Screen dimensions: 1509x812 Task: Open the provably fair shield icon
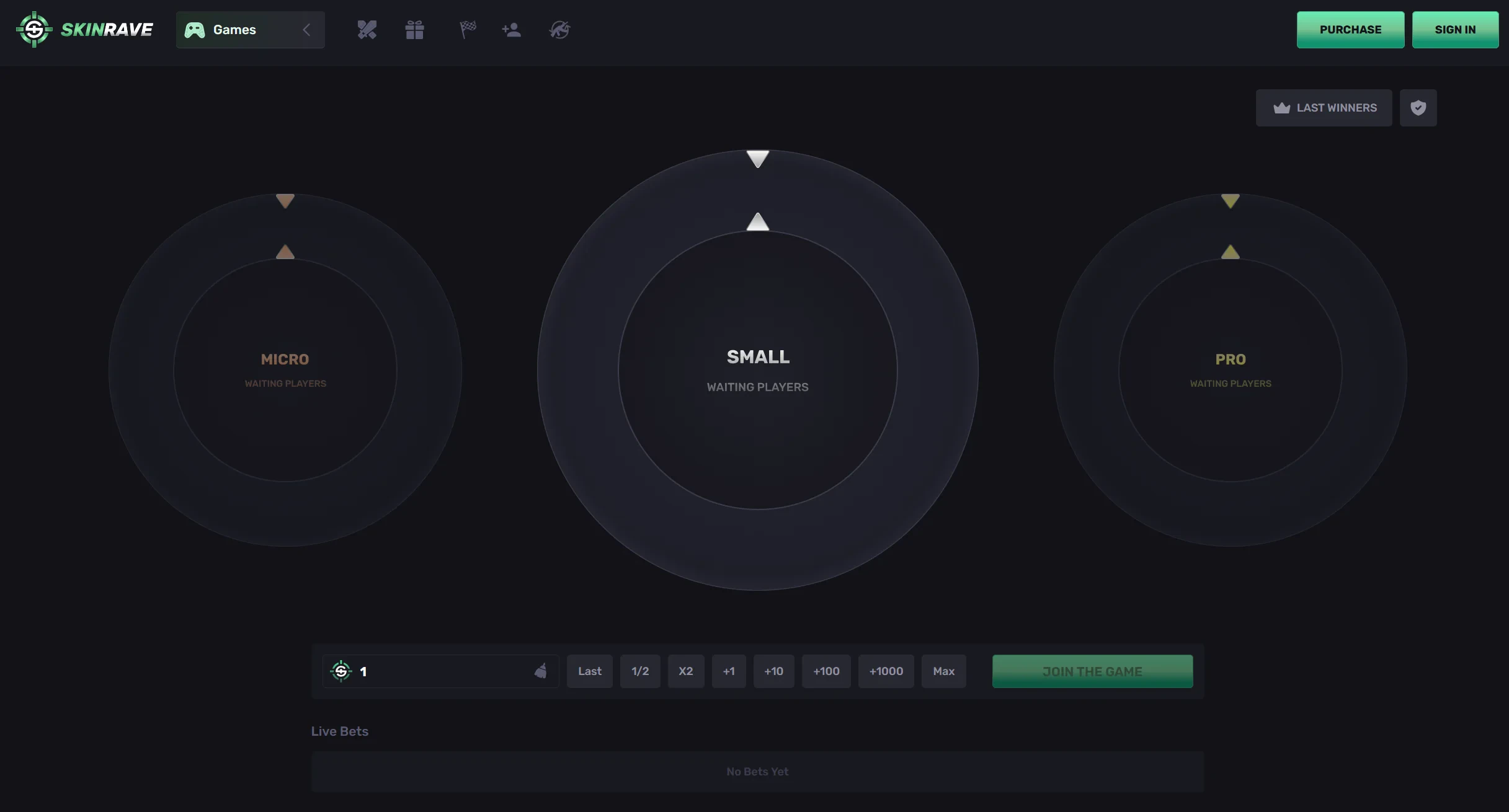pyautogui.click(x=1418, y=108)
